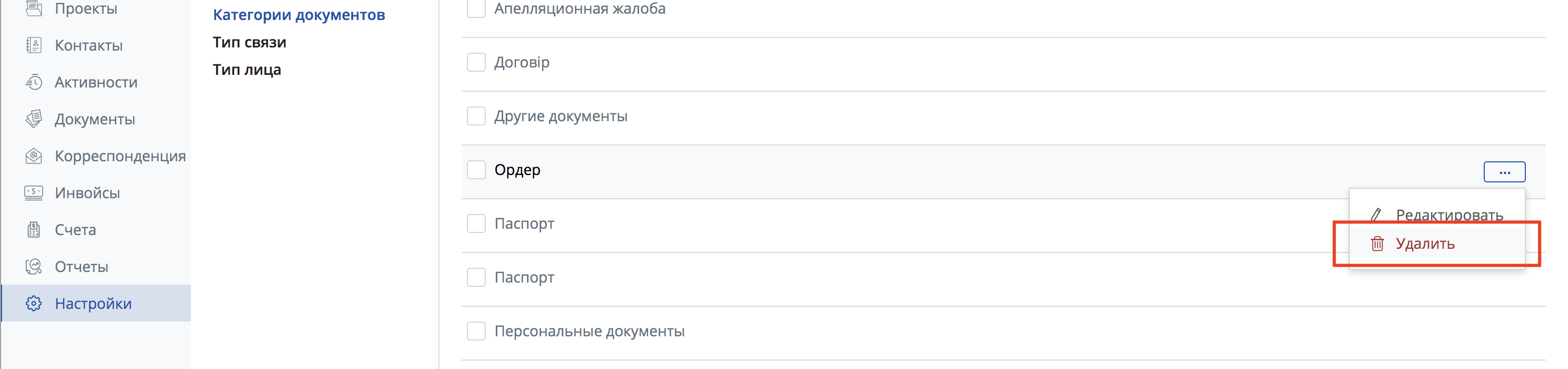The image size is (1568, 369).
Task: Open Projects via its sidebar icon
Action: (x=34, y=8)
